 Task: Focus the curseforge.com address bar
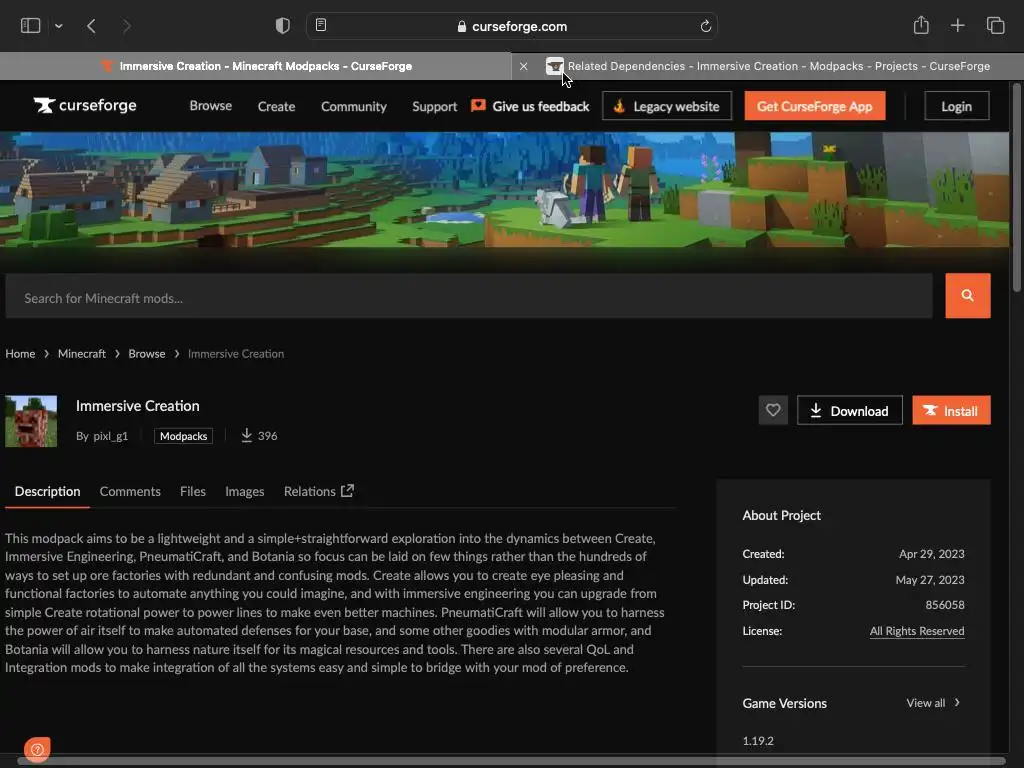pyautogui.click(x=512, y=26)
